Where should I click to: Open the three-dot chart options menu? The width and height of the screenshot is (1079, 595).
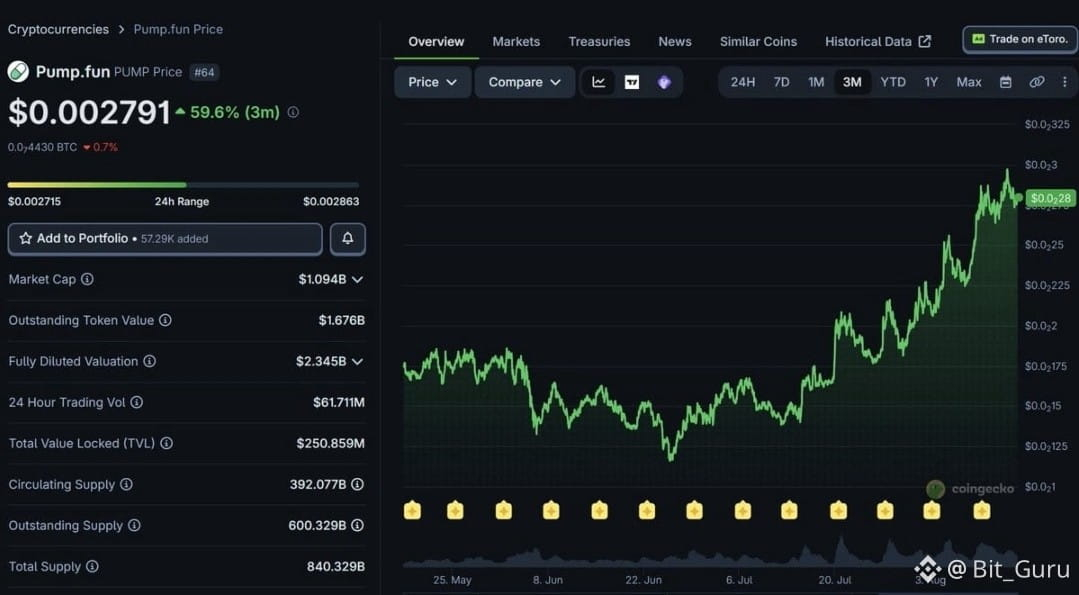(x=1065, y=83)
